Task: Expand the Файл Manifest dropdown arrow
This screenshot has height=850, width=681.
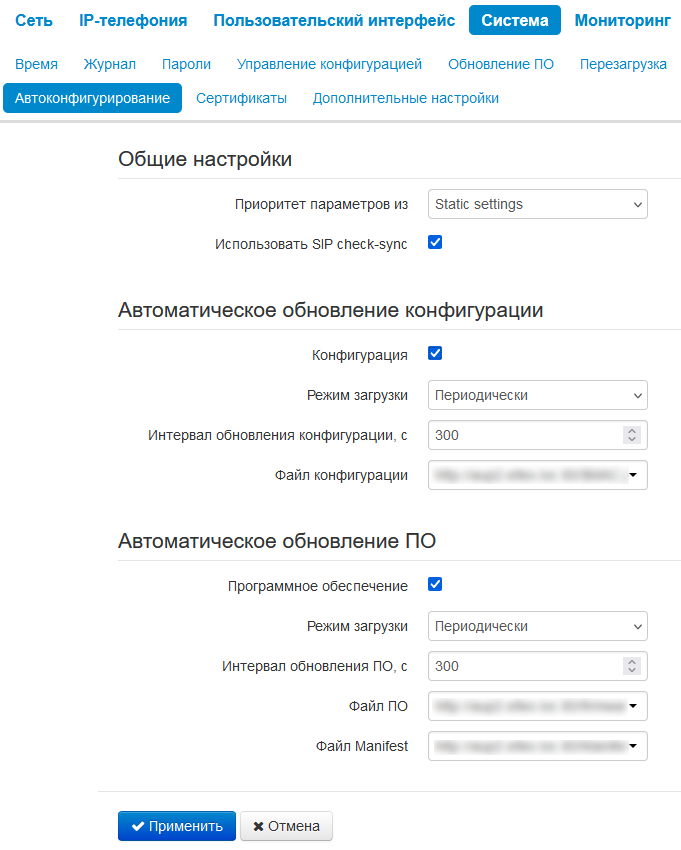Action: (x=633, y=746)
